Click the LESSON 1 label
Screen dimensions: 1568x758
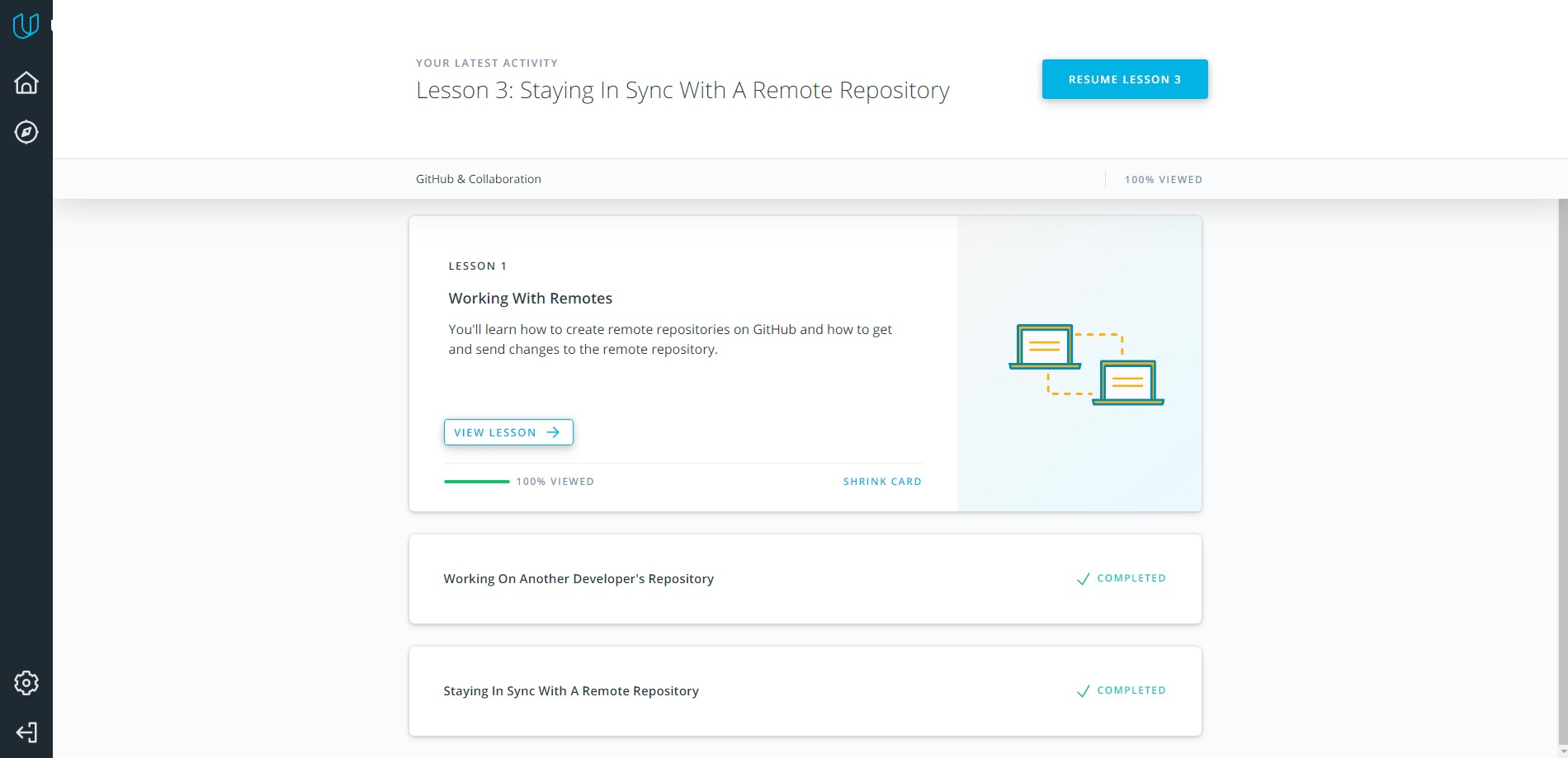pos(478,266)
